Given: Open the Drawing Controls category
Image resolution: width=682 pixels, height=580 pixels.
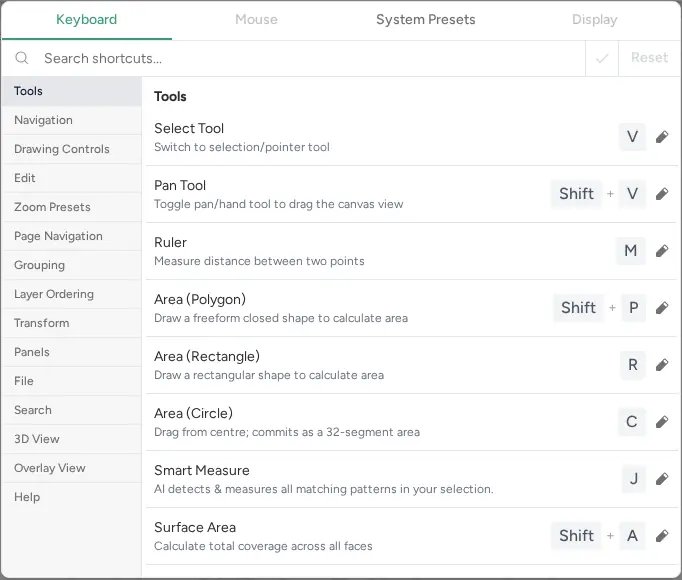Looking at the screenshot, I should (x=72, y=149).
